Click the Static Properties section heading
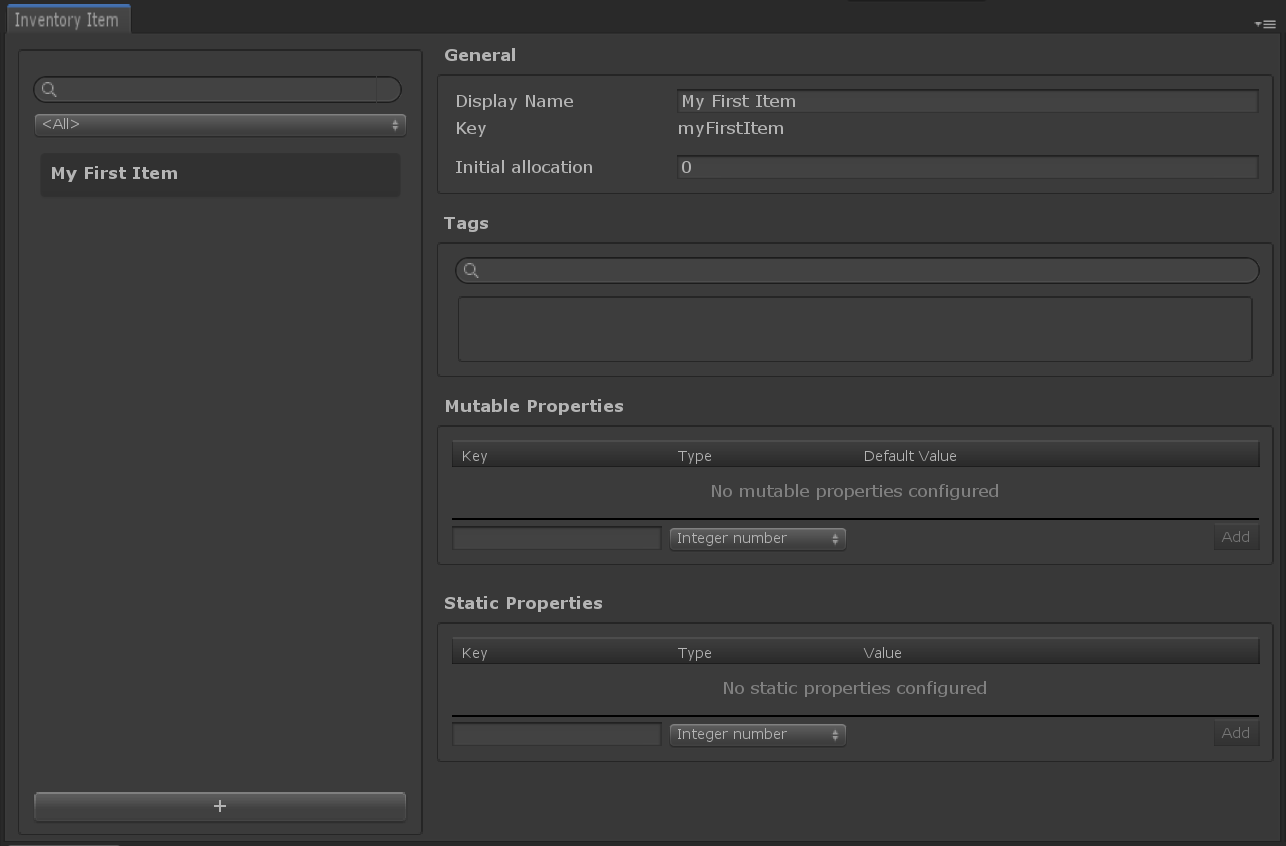Screen dimensions: 1286x846 click(523, 603)
